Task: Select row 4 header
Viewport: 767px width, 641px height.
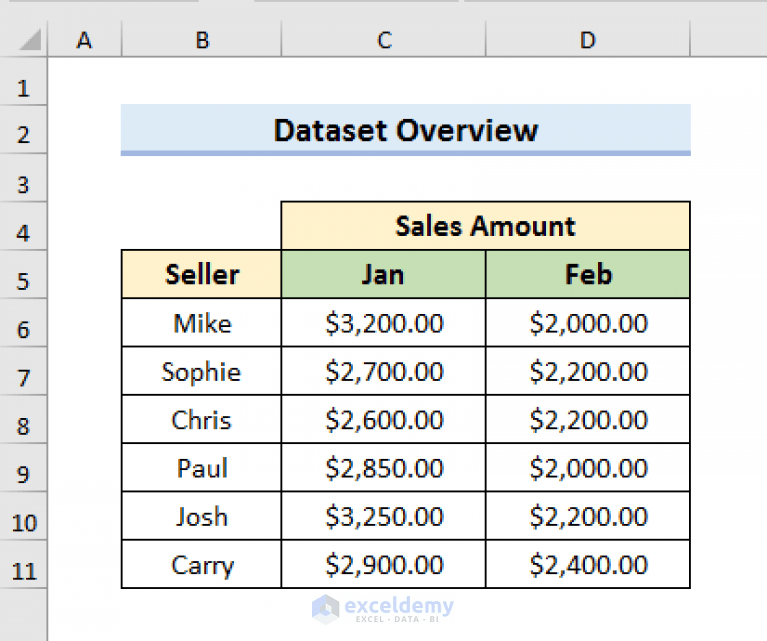Action: 23,227
